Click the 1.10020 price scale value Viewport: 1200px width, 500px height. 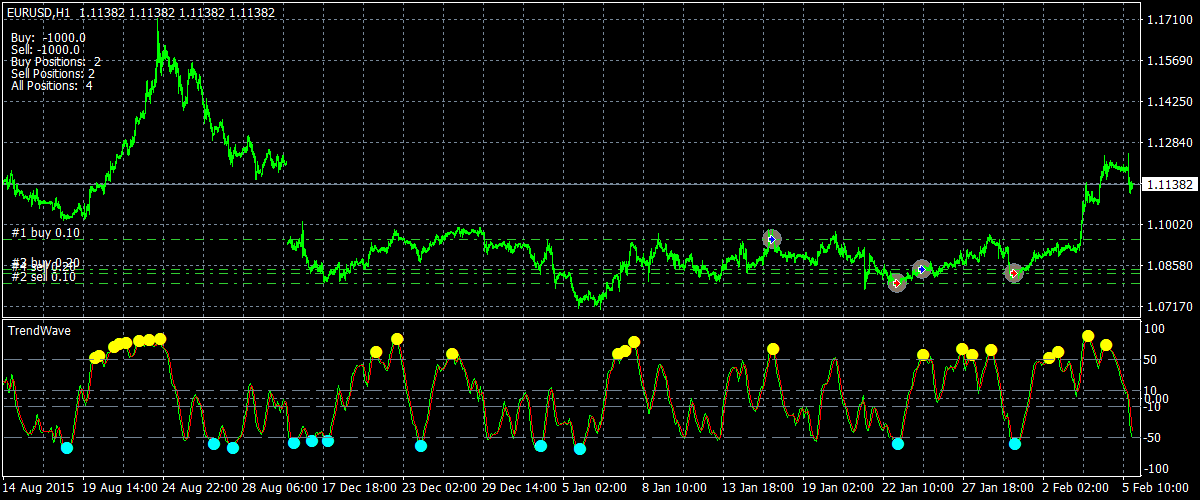(1168, 225)
